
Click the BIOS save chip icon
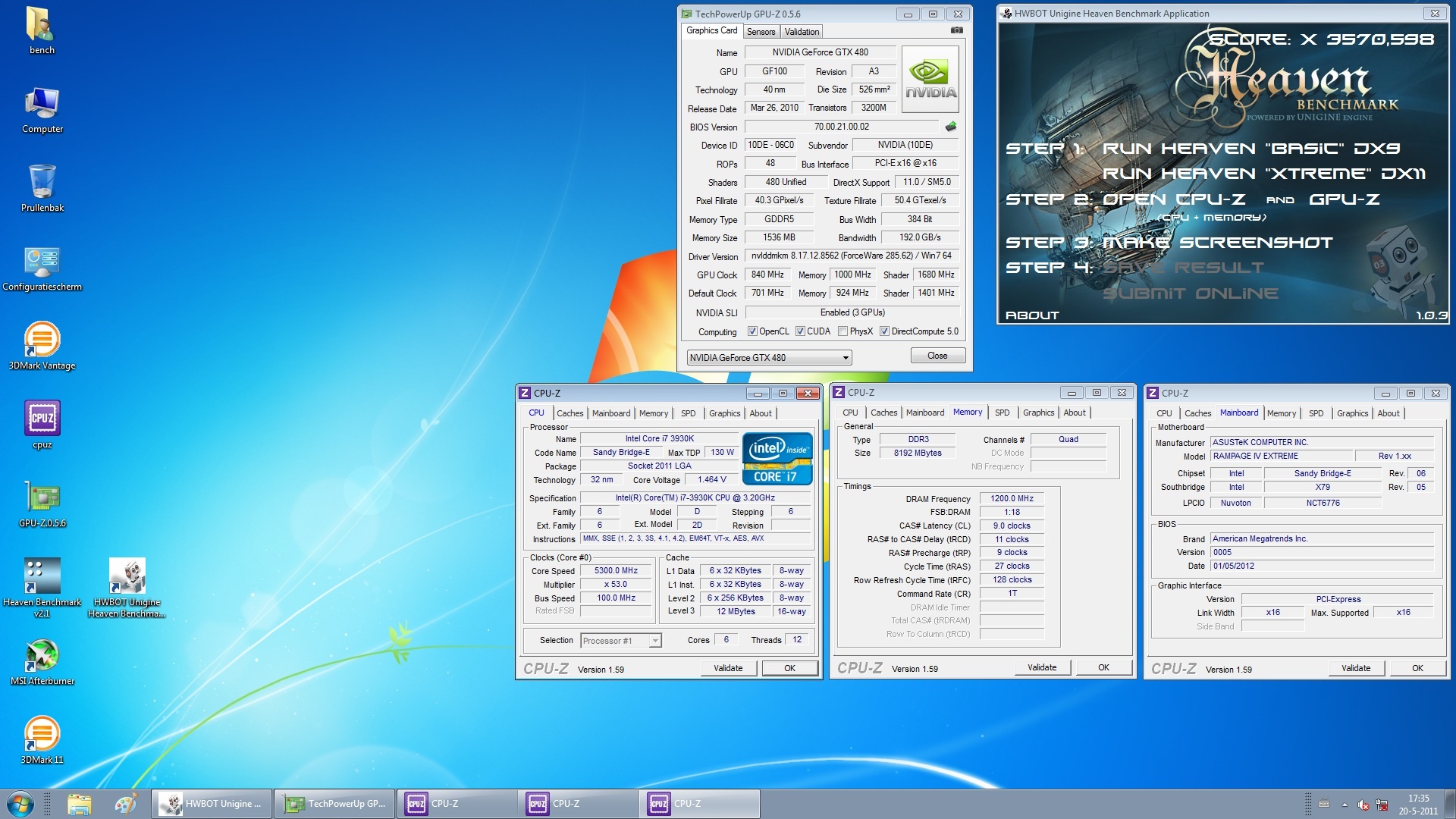coord(951,127)
